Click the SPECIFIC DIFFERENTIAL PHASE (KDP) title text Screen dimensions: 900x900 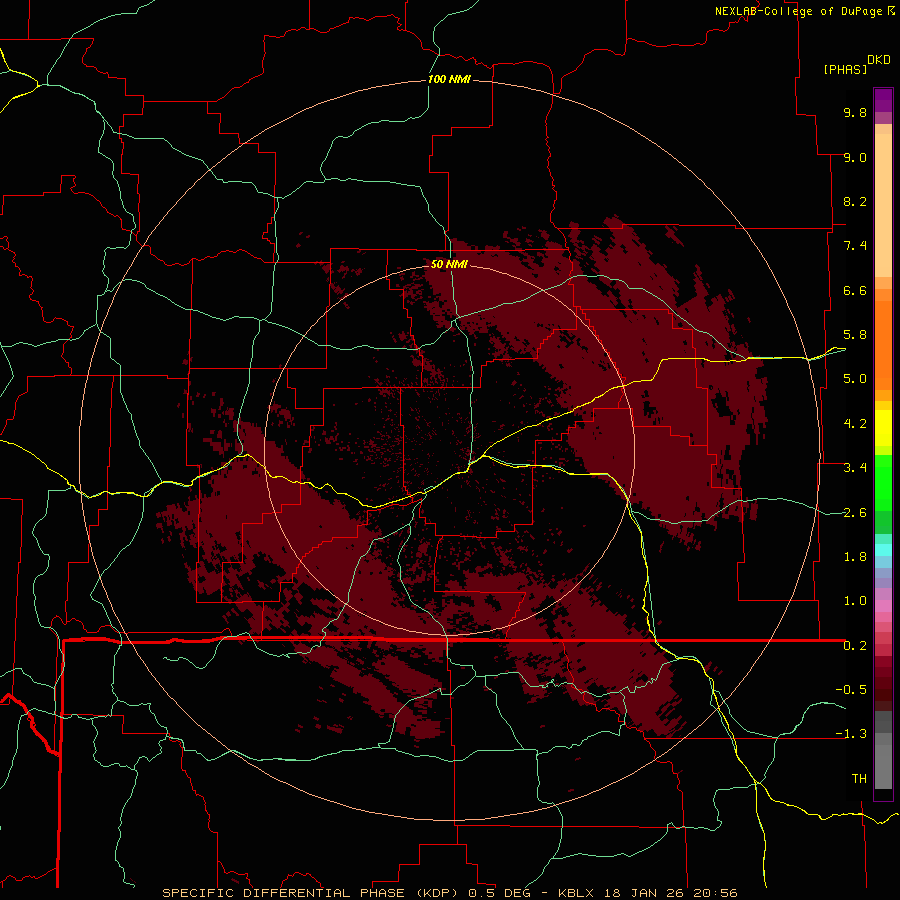312,893
